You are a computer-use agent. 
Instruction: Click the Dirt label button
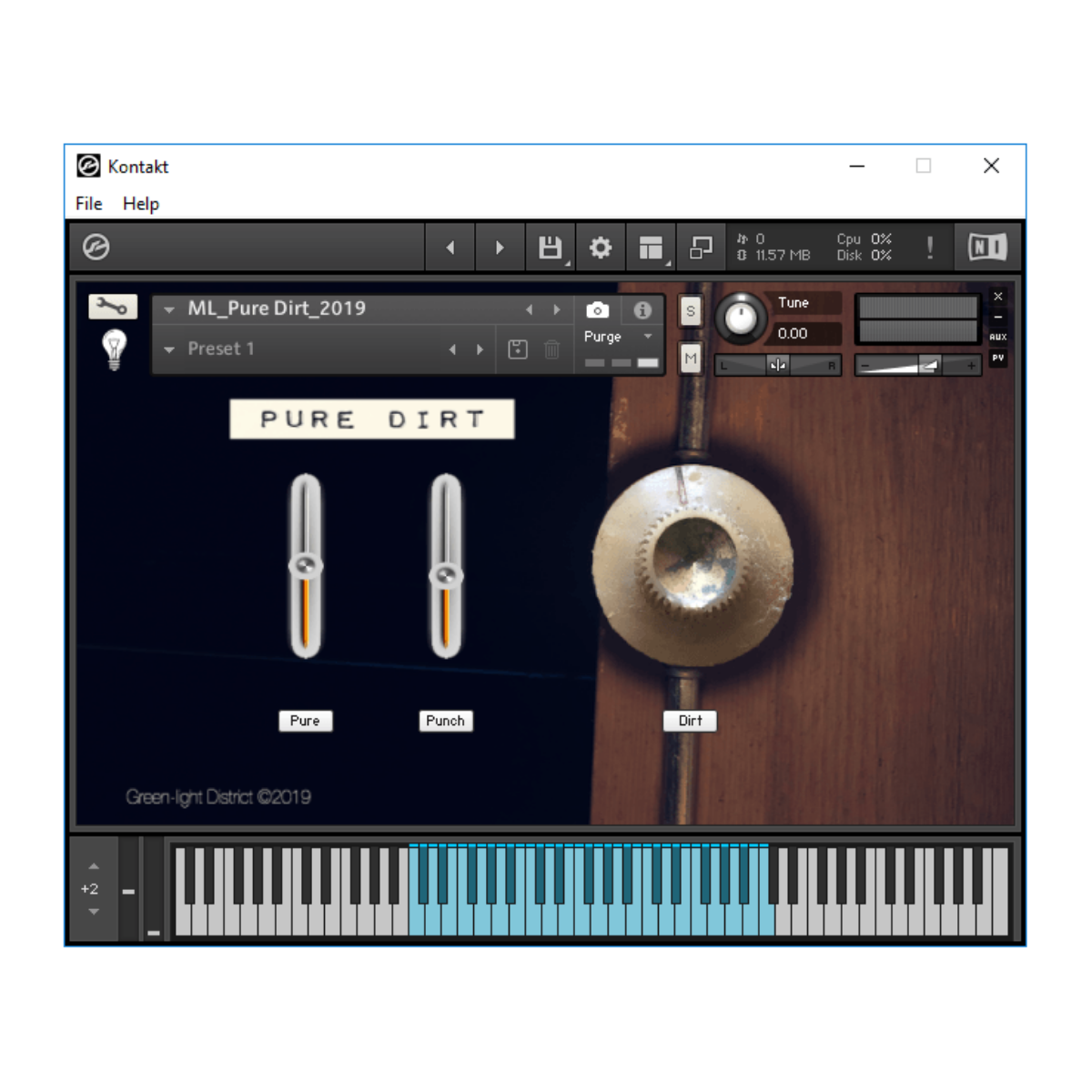click(x=691, y=721)
